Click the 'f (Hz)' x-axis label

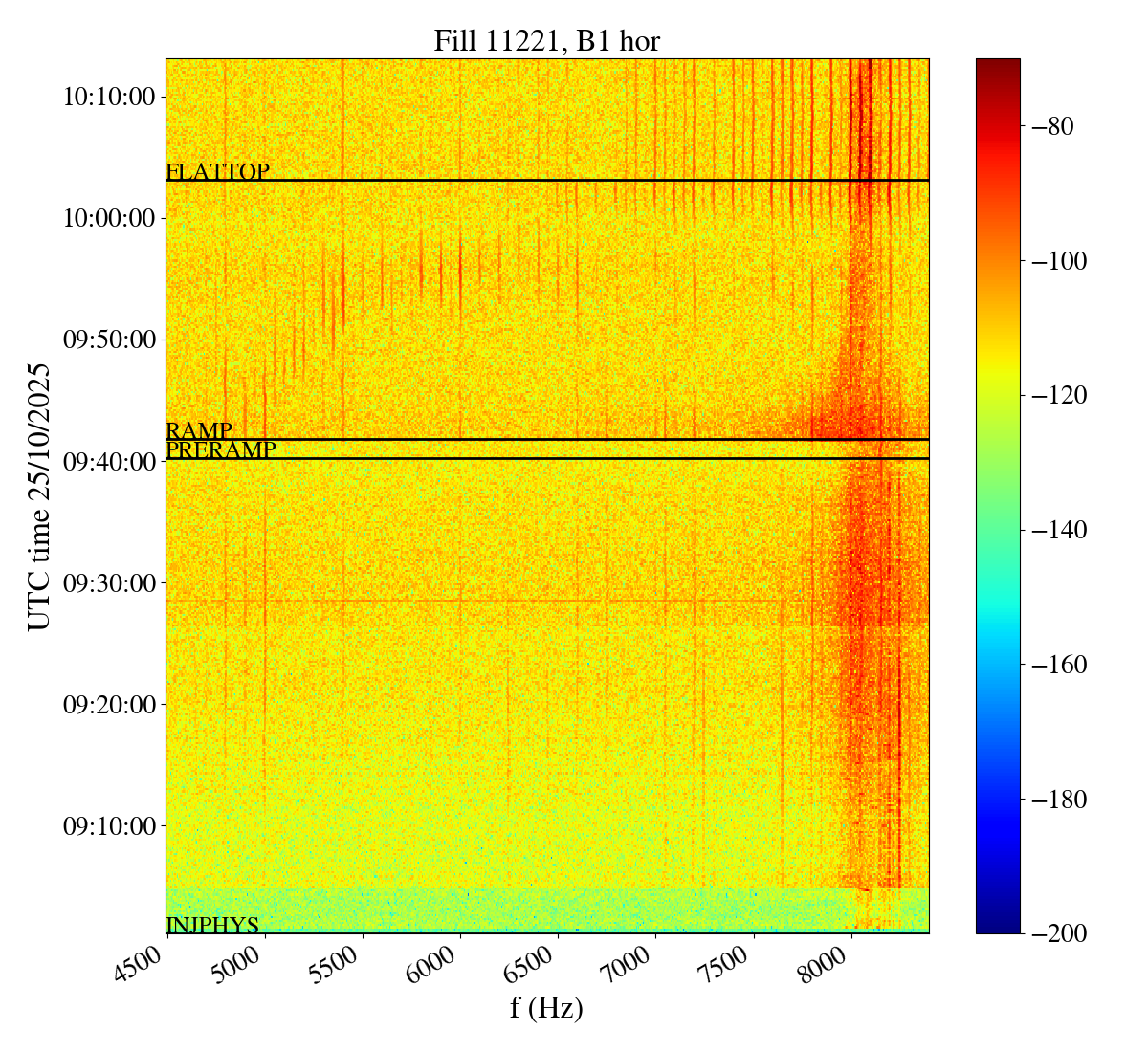coord(546,1007)
